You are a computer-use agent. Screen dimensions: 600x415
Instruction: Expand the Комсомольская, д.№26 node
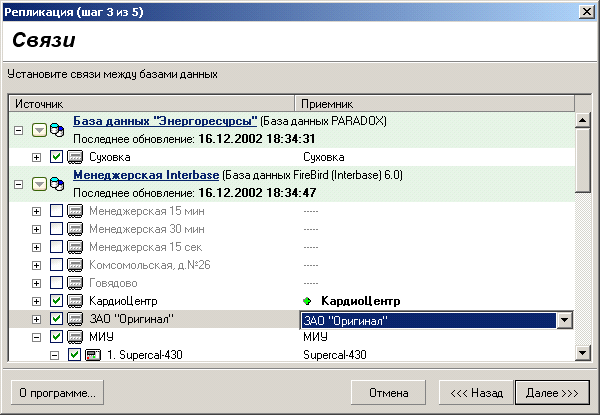pyautogui.click(x=36, y=265)
